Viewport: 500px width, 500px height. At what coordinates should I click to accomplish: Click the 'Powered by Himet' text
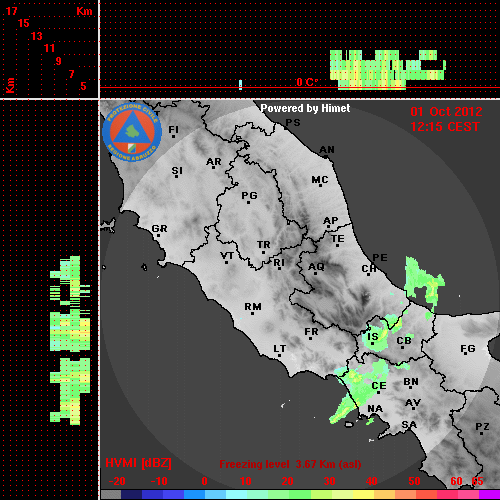[x=305, y=108]
